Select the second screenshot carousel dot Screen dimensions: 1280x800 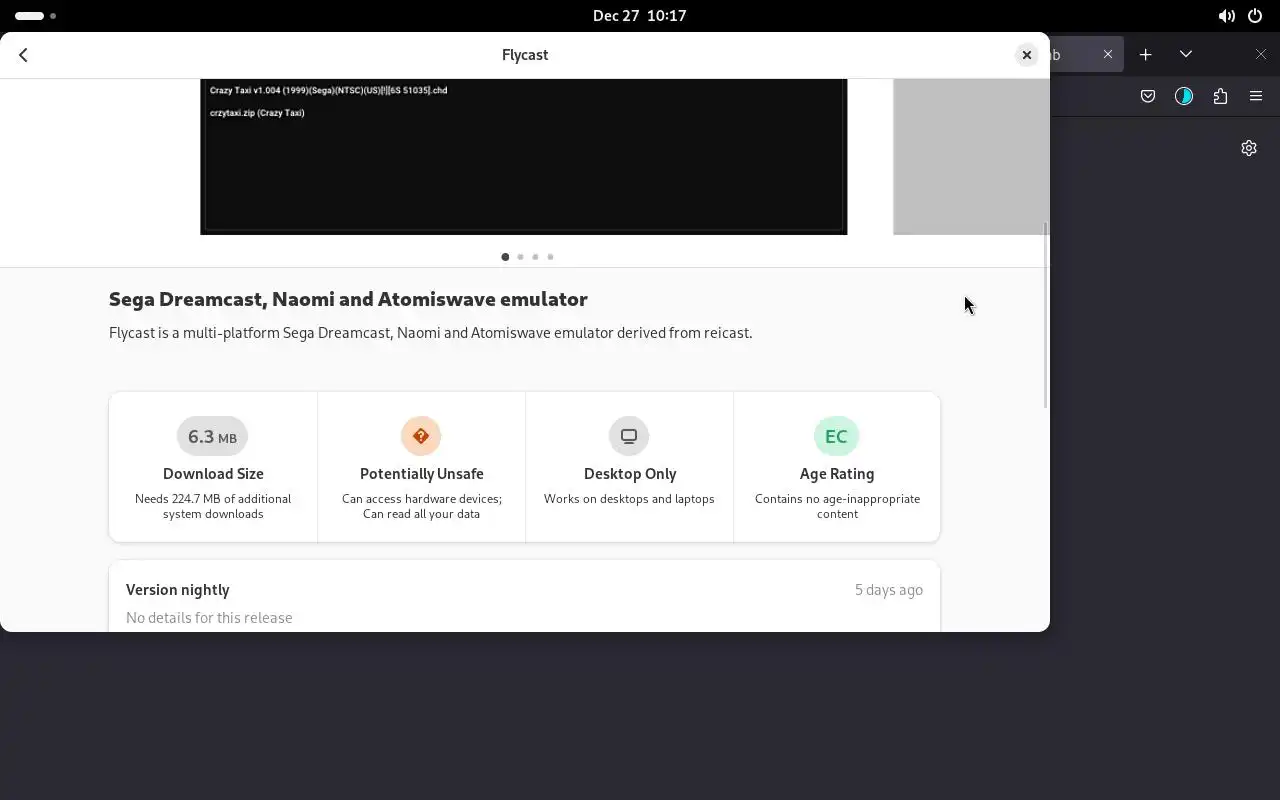coord(520,257)
